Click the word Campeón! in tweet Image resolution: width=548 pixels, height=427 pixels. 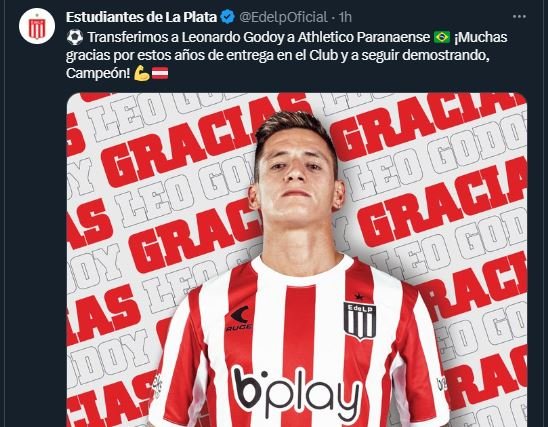pyautogui.click(x=98, y=73)
